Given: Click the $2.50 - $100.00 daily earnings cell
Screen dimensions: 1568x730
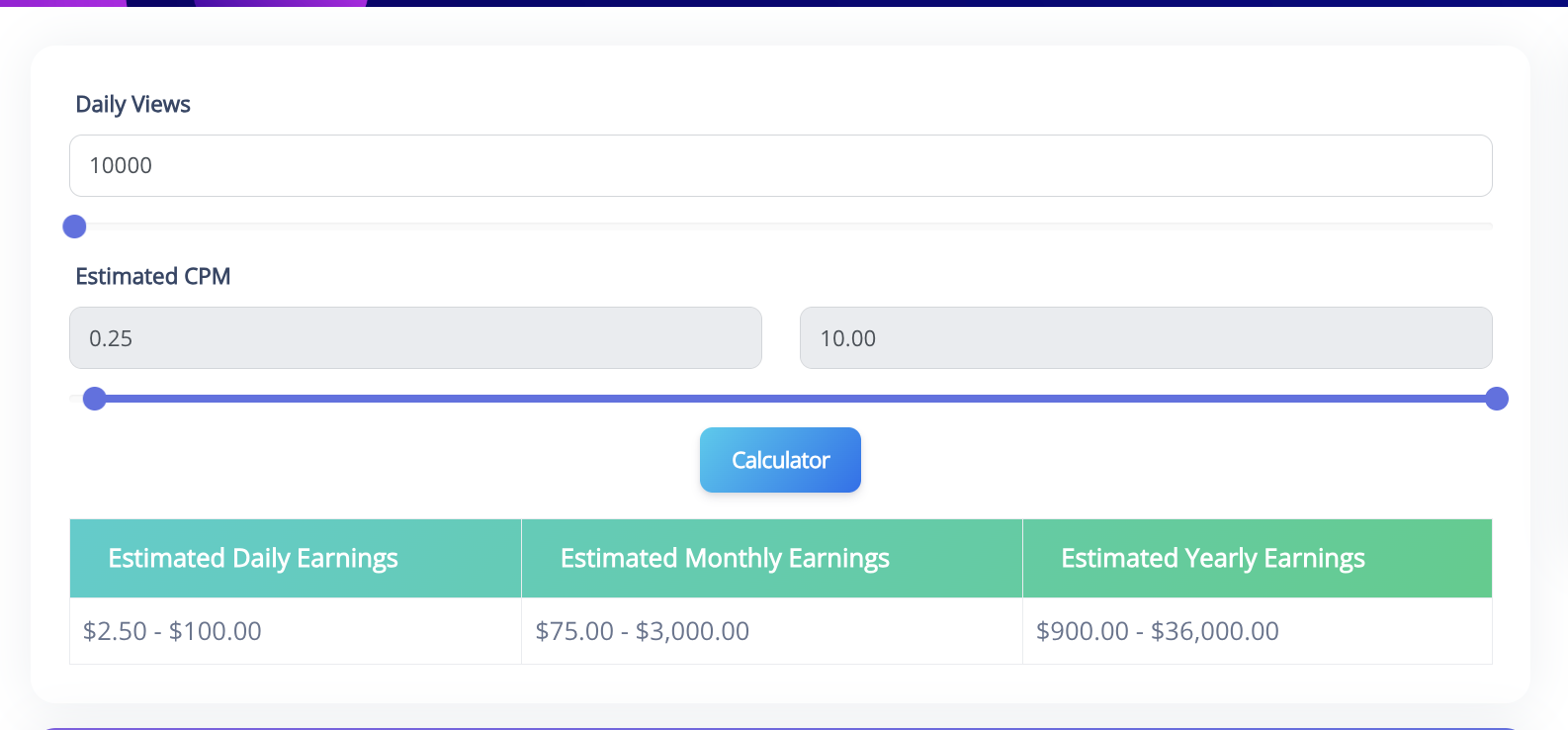Looking at the screenshot, I should coord(172,631).
